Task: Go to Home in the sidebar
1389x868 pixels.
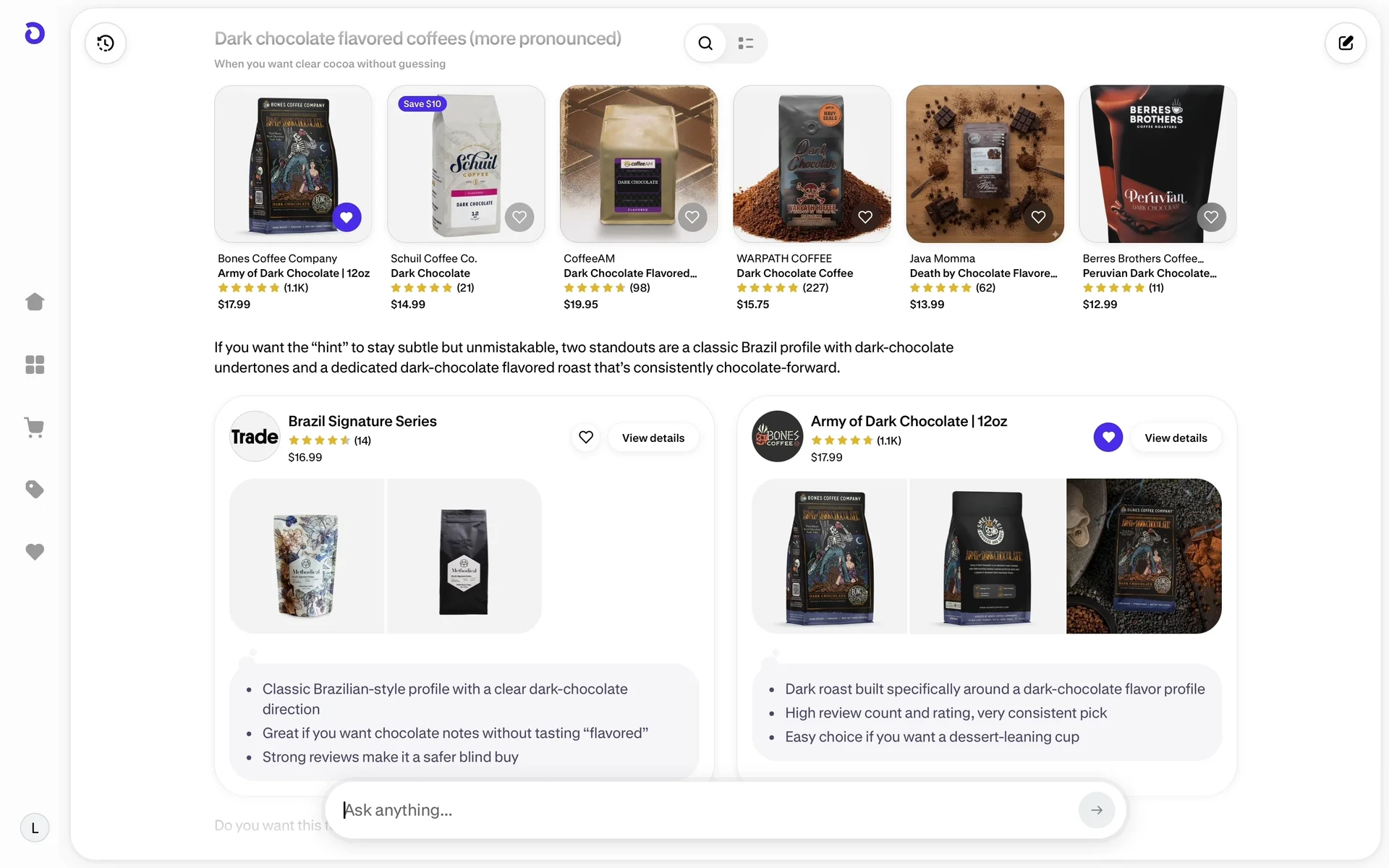Action: 35,302
